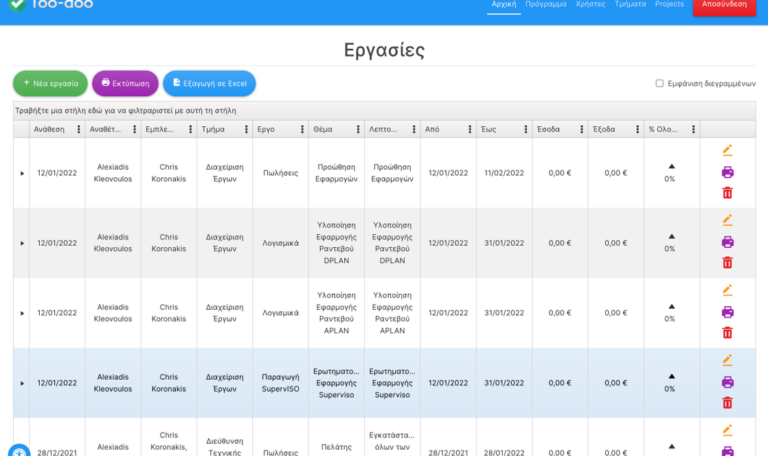768x456 pixels.
Task: Click the edit pencil icon in first row
Action: click(727, 151)
